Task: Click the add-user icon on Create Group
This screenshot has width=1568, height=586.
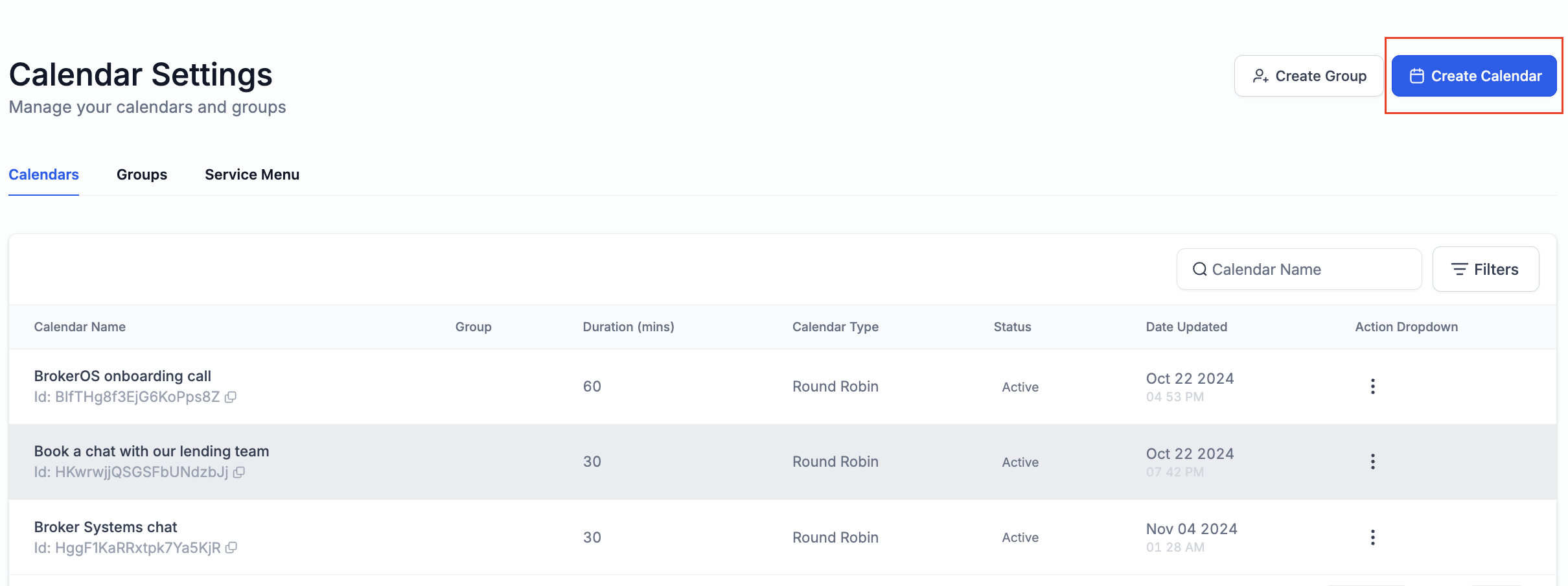Action: click(x=1260, y=76)
